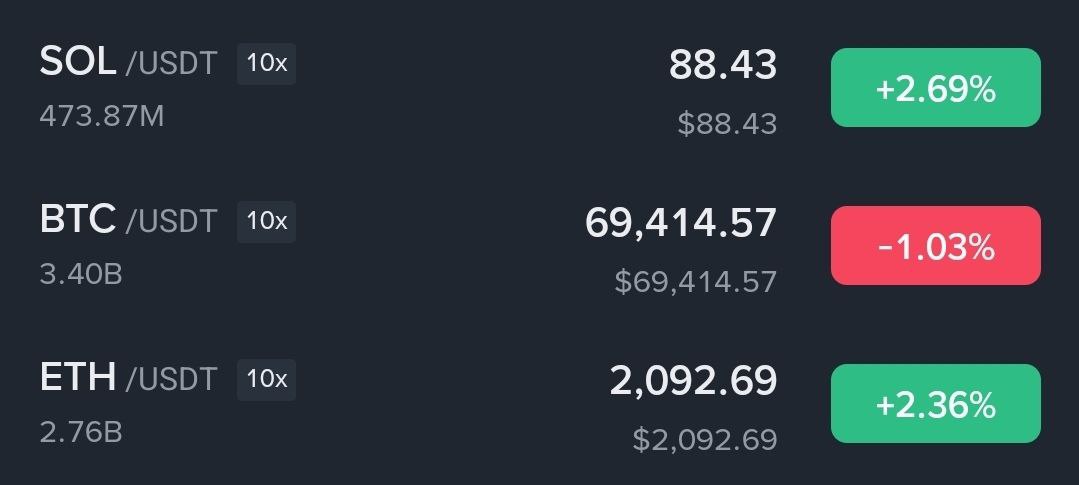
Task: Select the BTC last price 69,414.57
Action: 680,222
